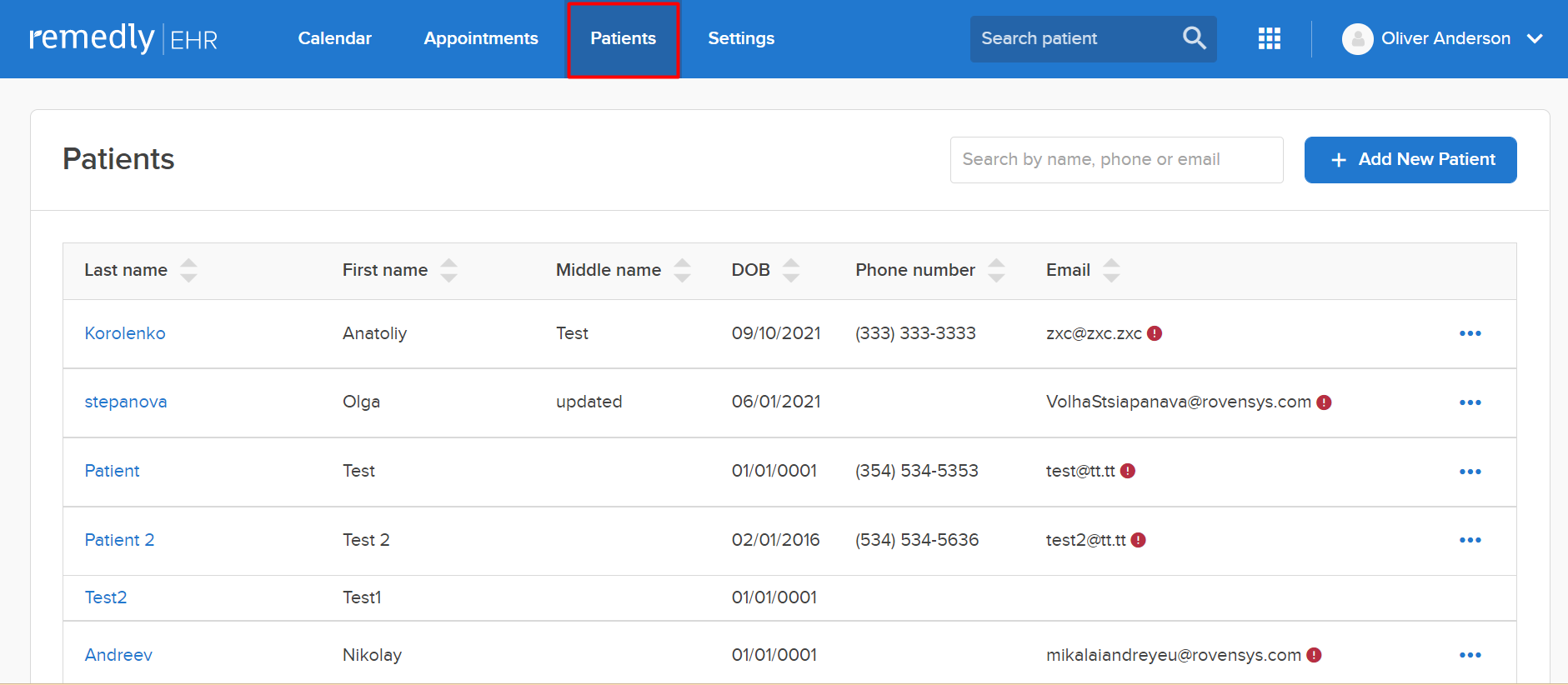The height and width of the screenshot is (685, 1568).
Task: Click the magnifier icon in patient search
Action: pyautogui.click(x=1194, y=38)
